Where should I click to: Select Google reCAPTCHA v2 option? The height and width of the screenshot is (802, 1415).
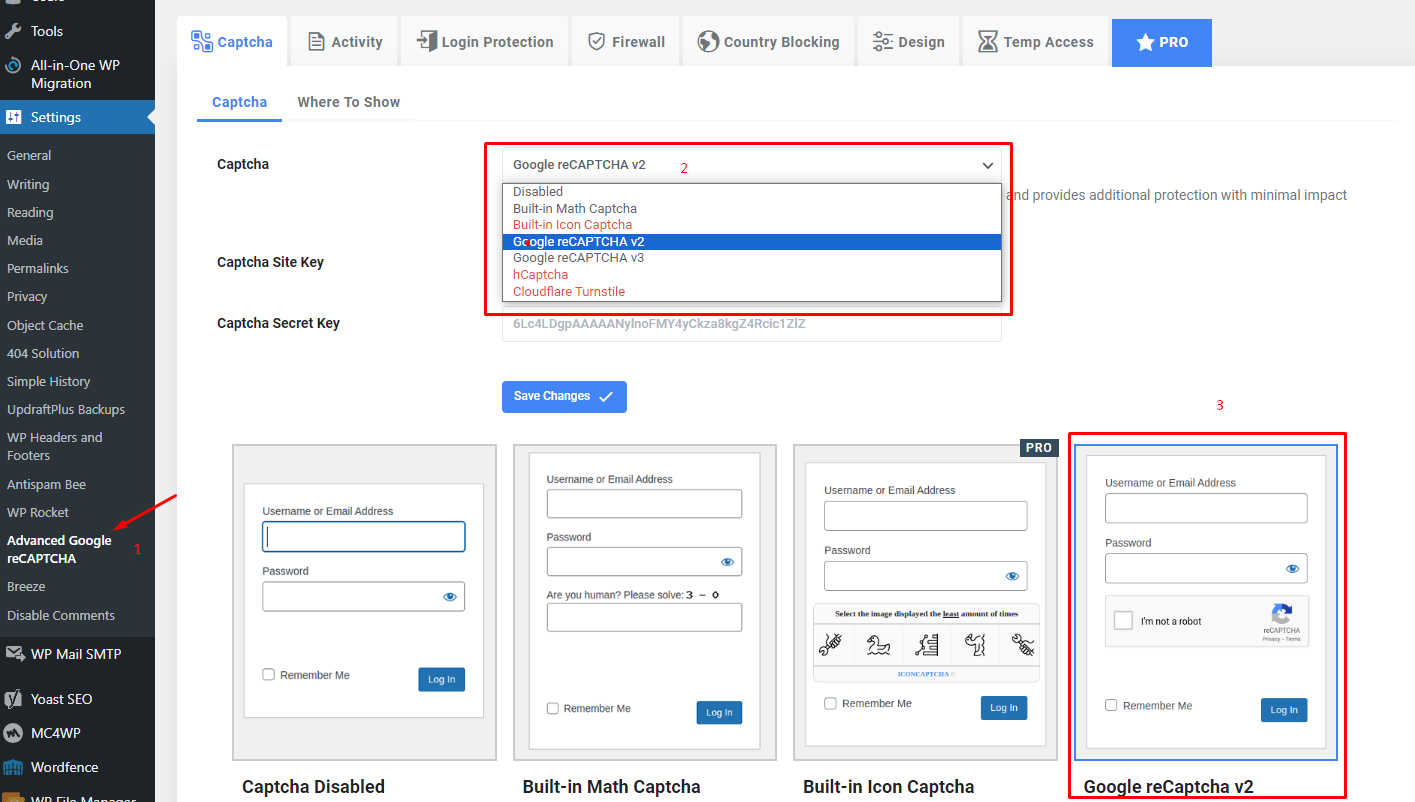(752, 241)
